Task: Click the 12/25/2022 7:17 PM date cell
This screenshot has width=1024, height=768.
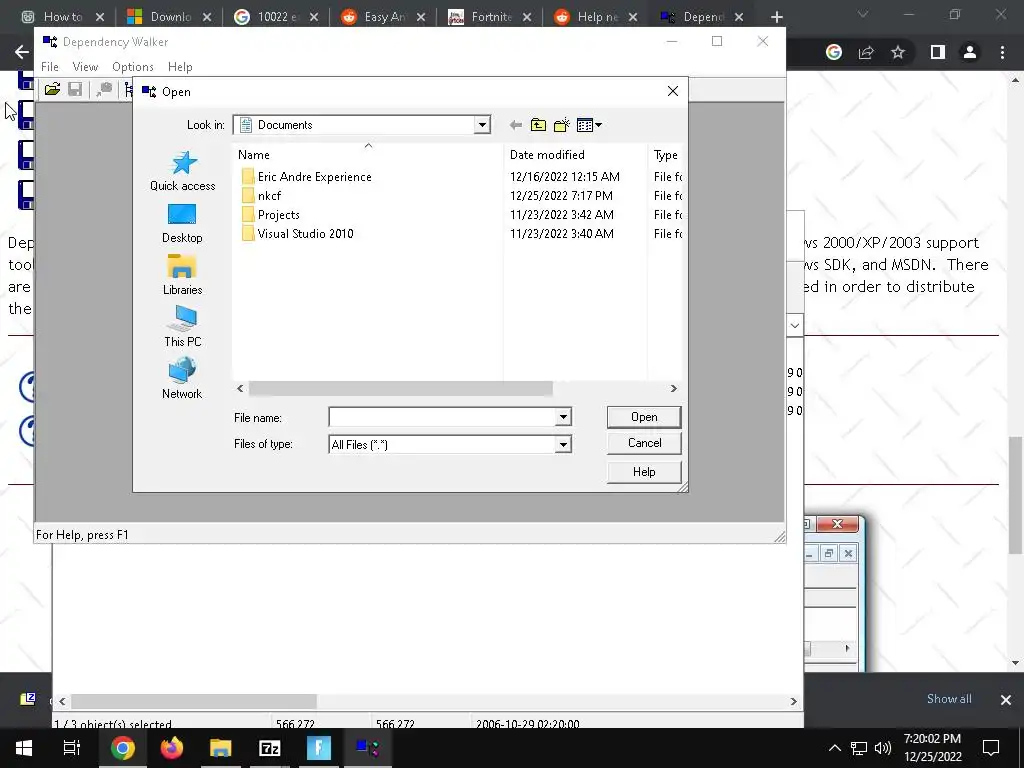Action: tap(561, 195)
